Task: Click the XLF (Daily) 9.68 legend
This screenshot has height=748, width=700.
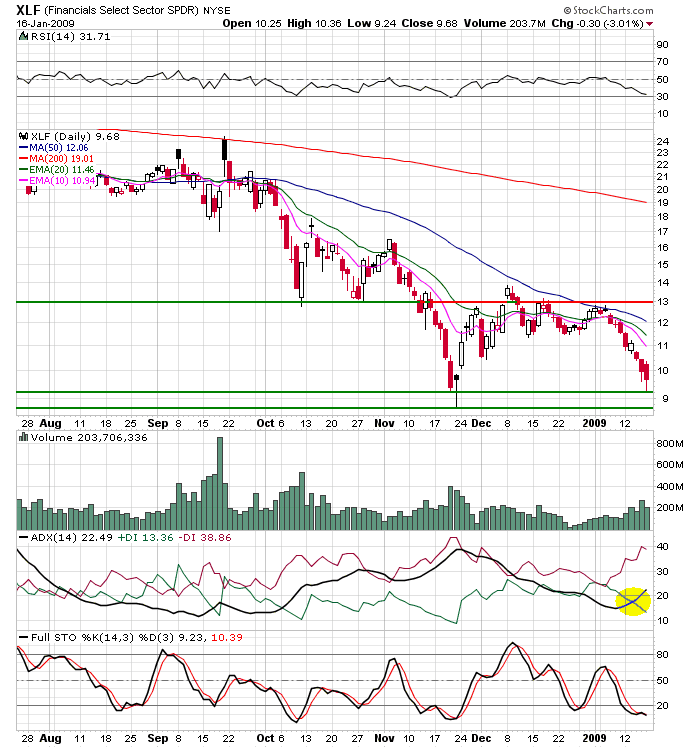Action: coord(75,136)
